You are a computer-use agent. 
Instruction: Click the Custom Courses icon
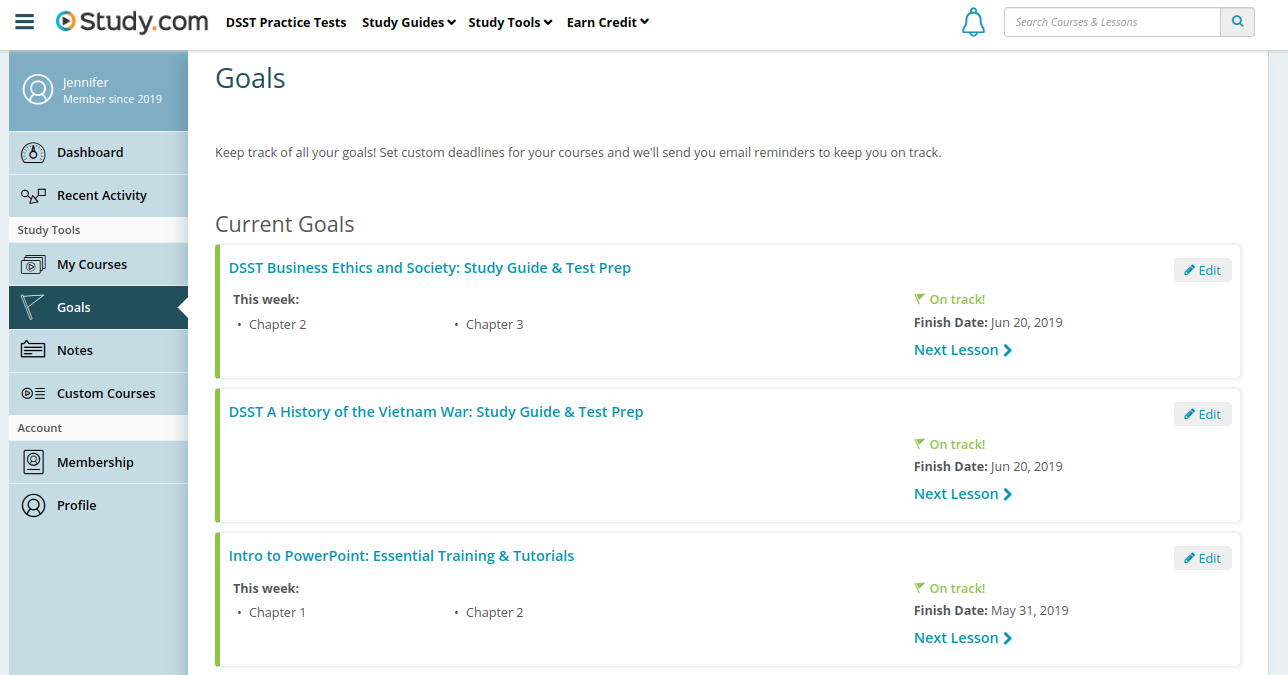pyautogui.click(x=33, y=394)
